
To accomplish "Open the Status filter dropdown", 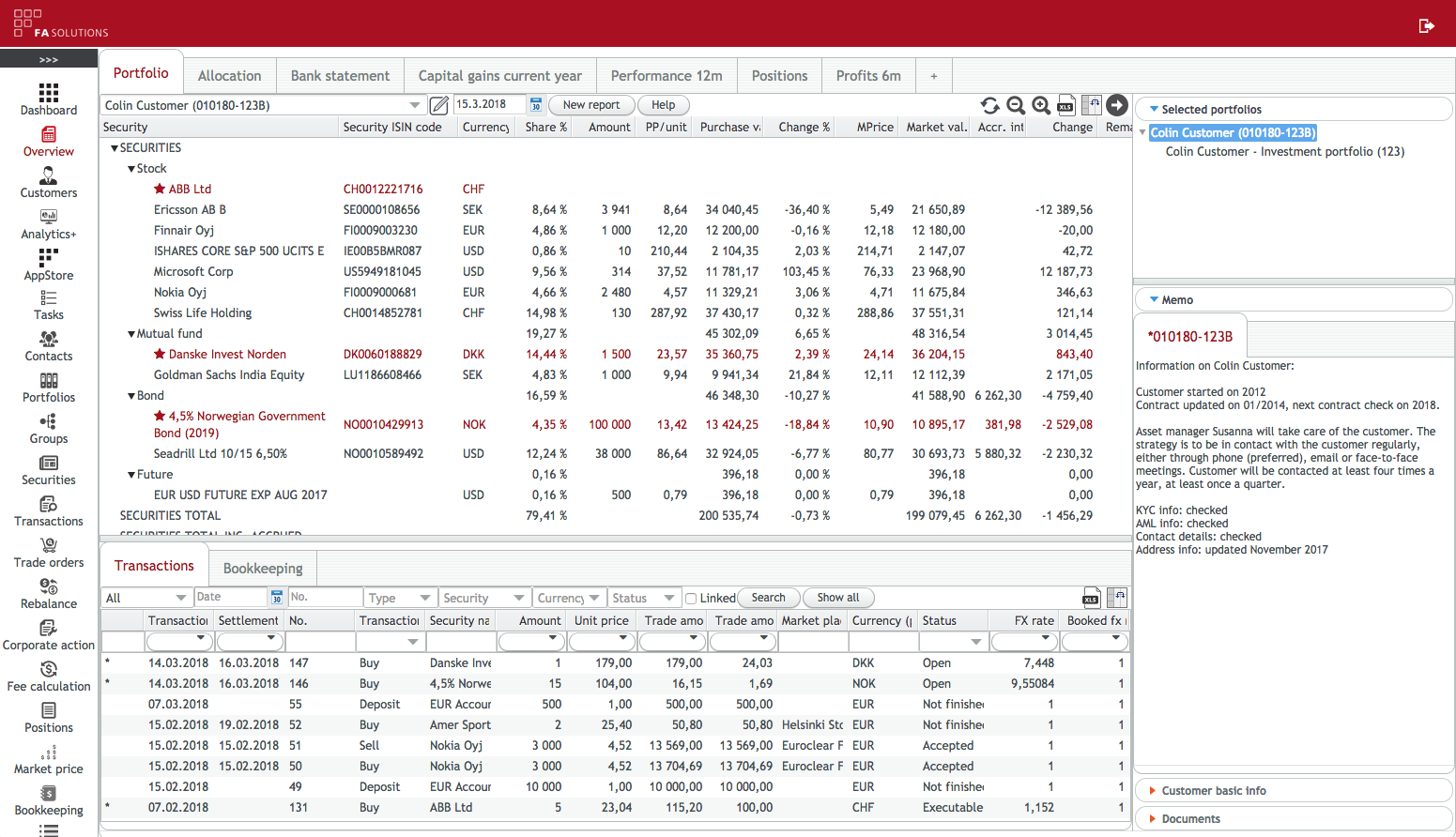I will pyautogui.click(x=643, y=598).
